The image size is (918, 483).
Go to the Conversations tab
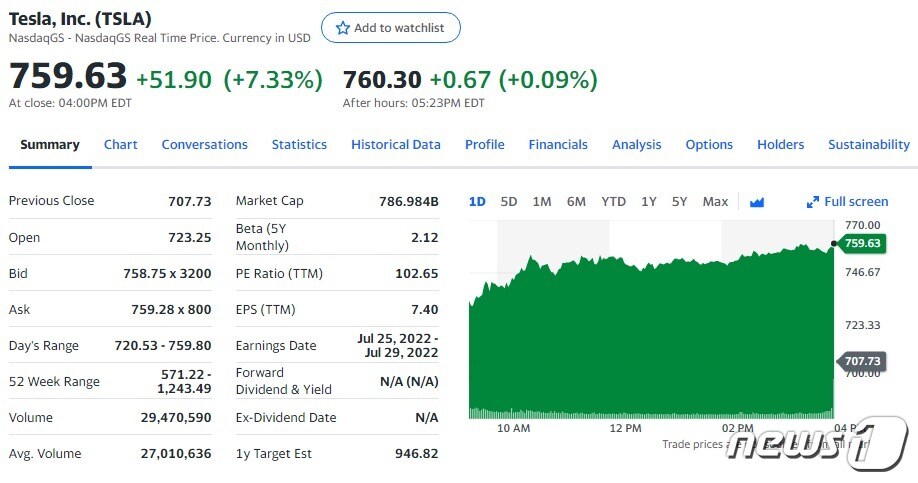point(205,145)
